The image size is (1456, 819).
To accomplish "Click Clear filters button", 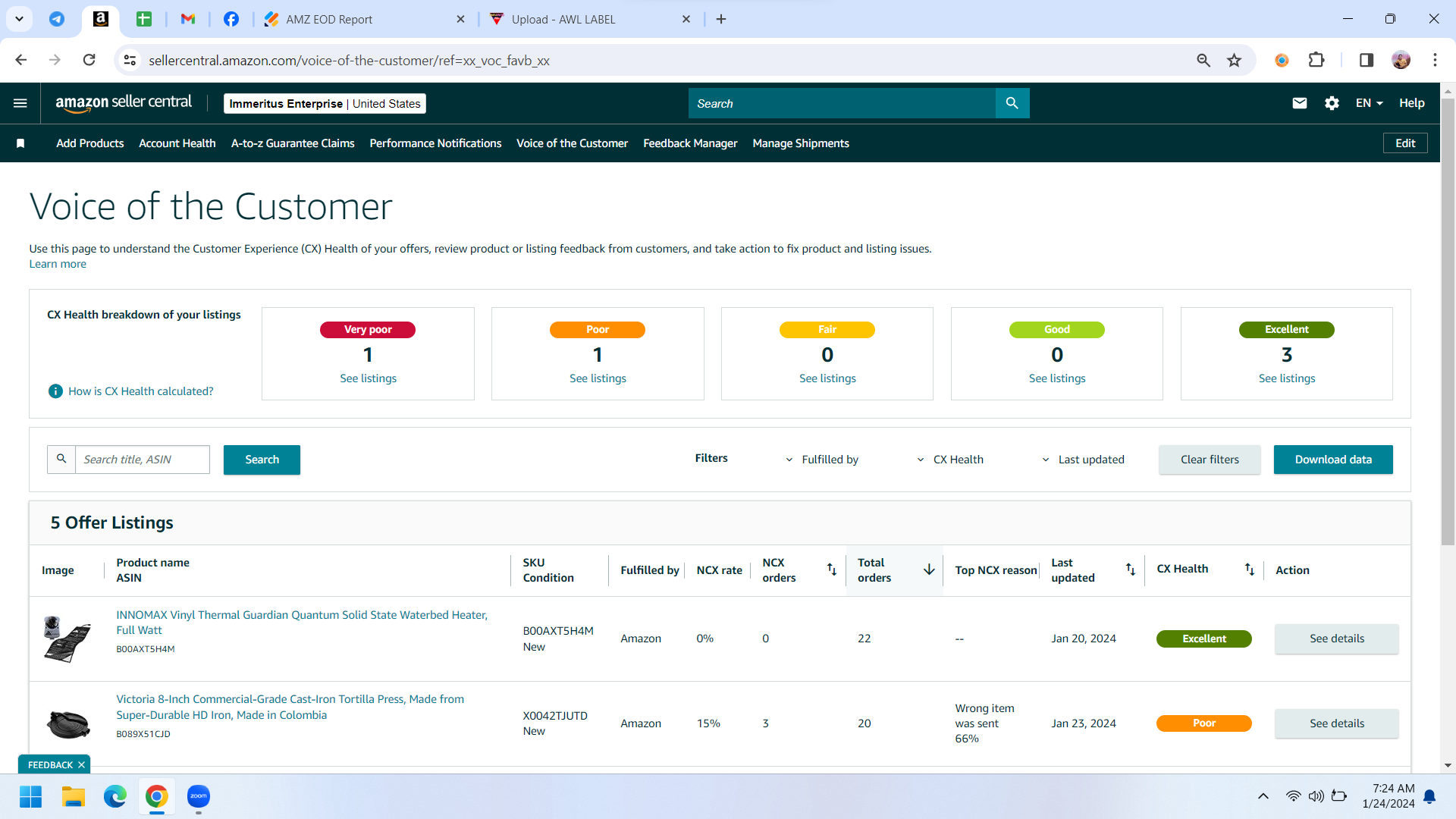I will pos(1210,460).
